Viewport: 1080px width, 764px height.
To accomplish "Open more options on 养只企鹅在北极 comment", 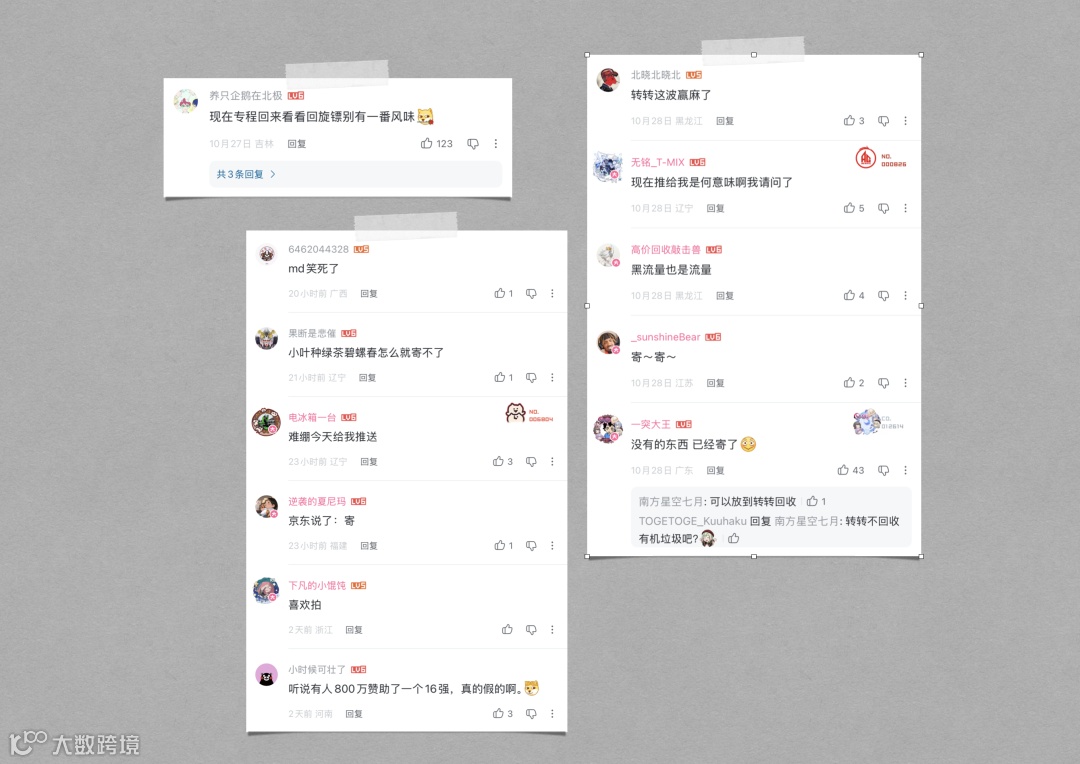I will coord(495,143).
